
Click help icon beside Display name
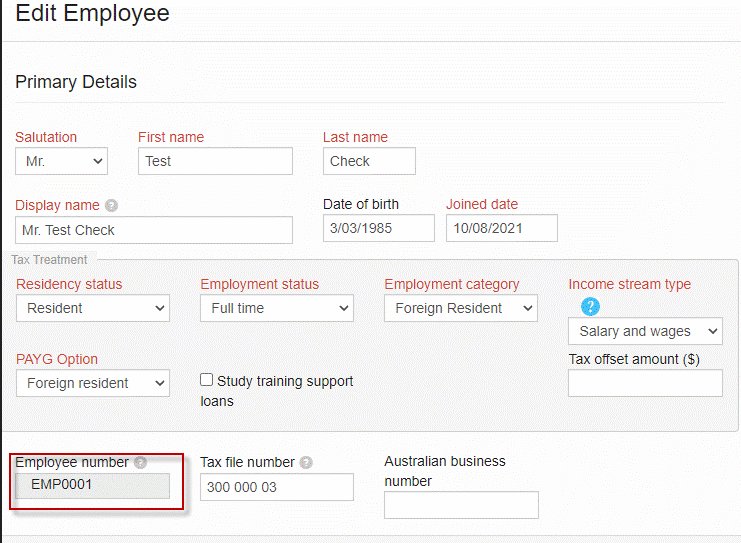(x=111, y=206)
